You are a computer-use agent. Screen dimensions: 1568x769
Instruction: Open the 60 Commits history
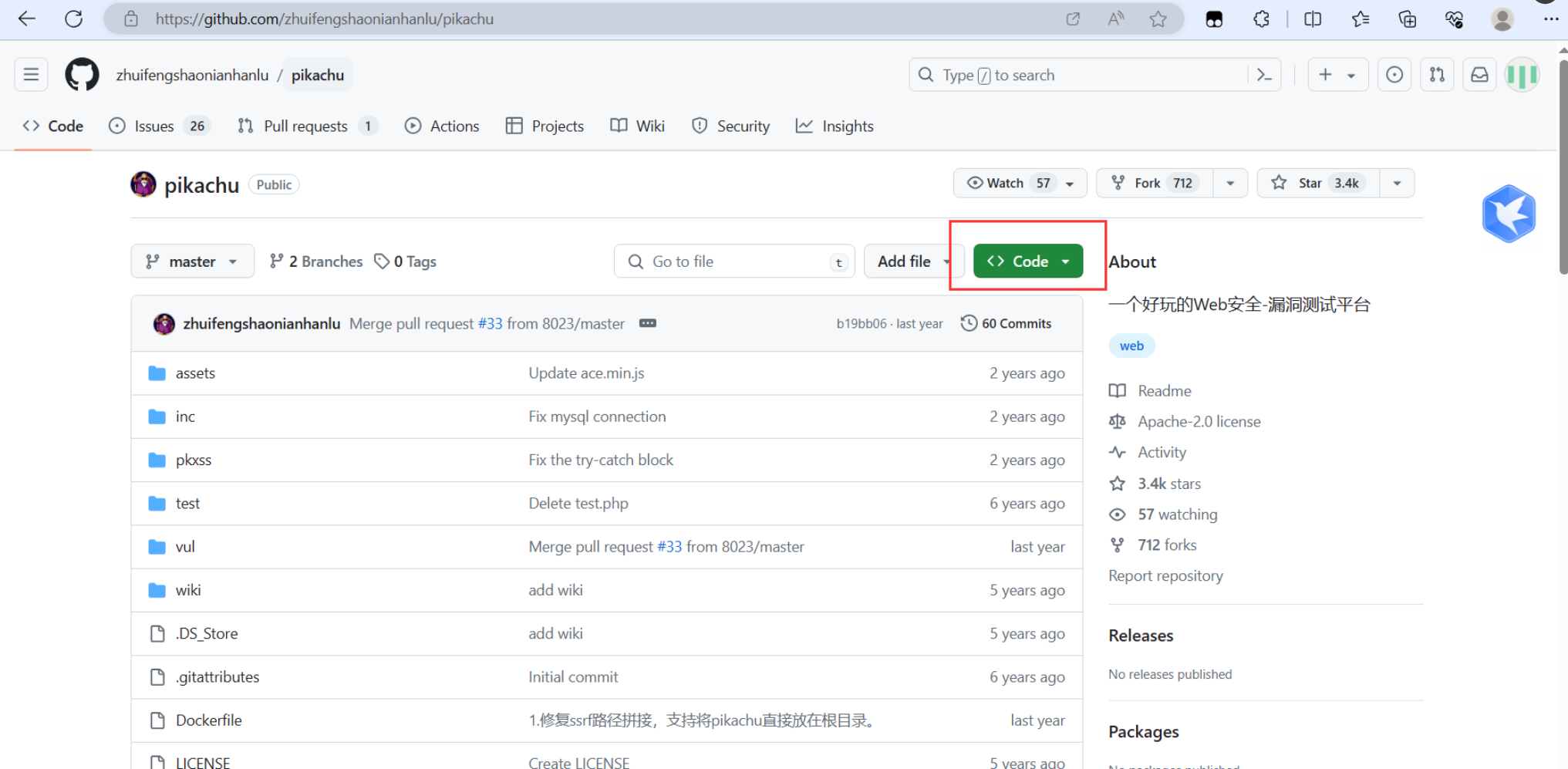click(x=1007, y=323)
